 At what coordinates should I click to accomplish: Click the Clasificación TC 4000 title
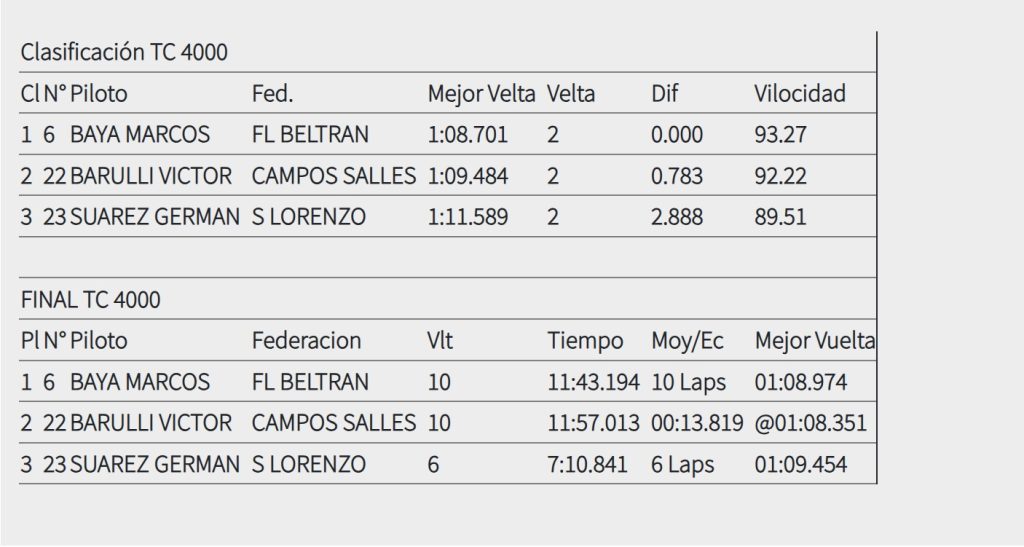[124, 52]
